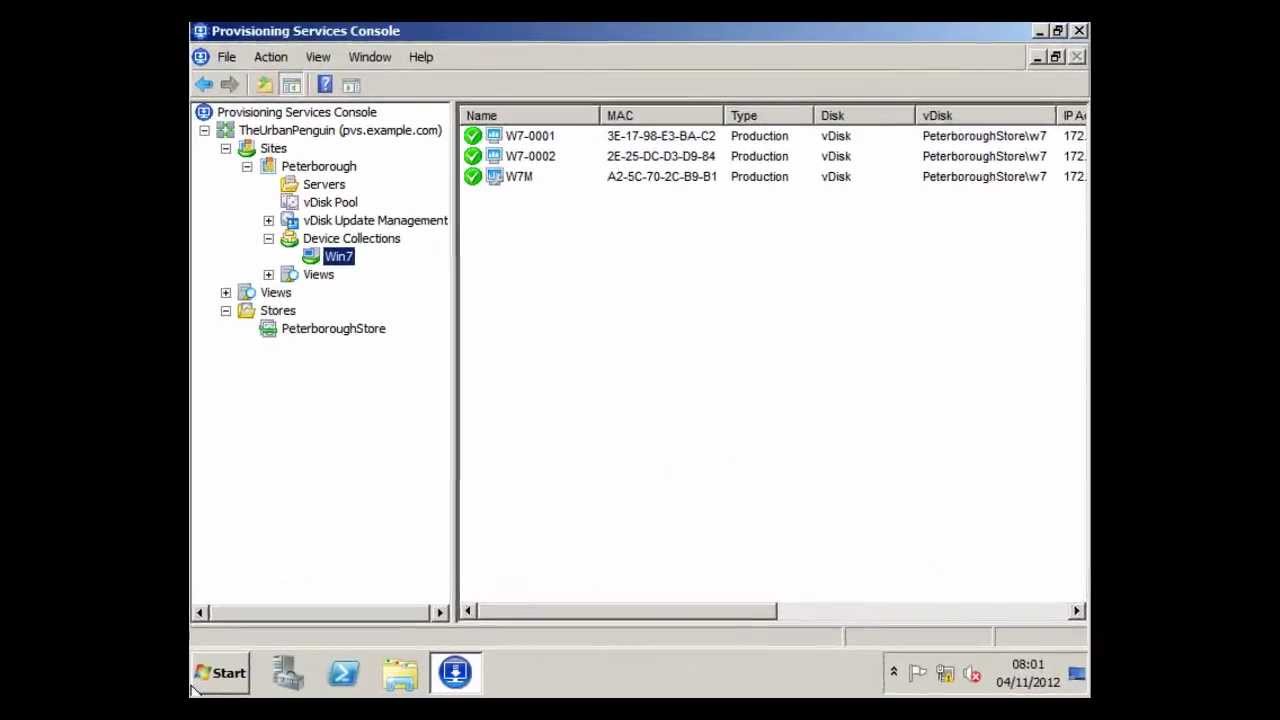This screenshot has width=1280, height=720.
Task: Select the Stores node label
Action: [x=278, y=310]
